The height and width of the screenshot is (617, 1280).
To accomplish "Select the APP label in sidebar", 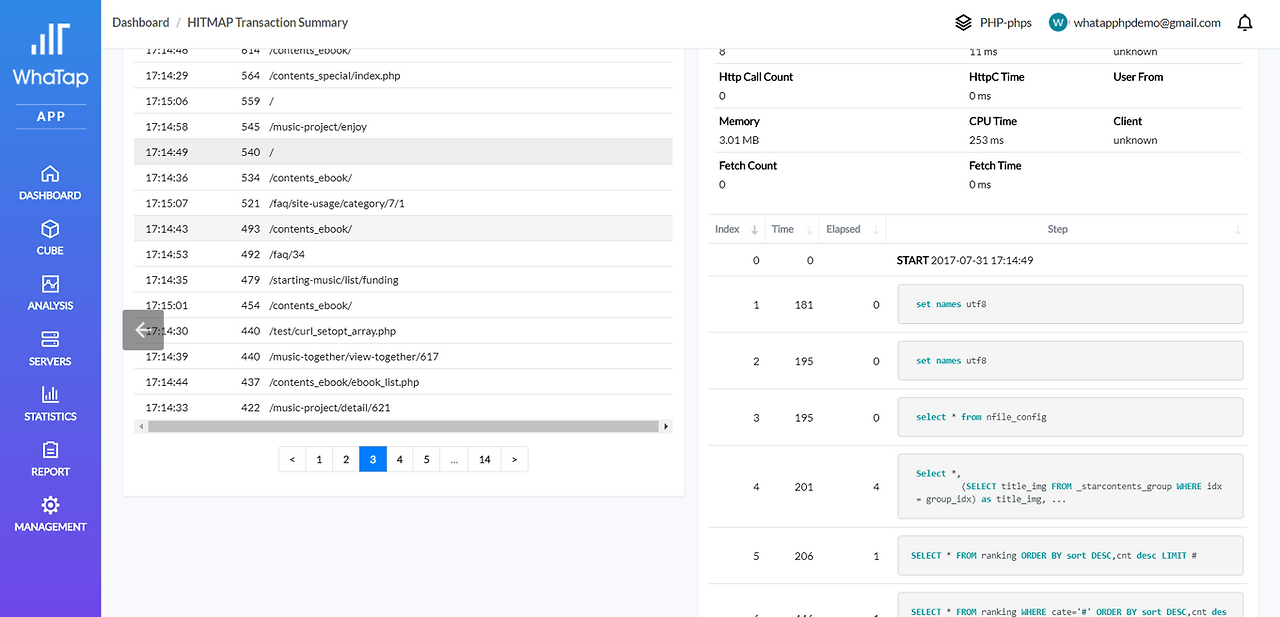I will pyautogui.click(x=50, y=116).
